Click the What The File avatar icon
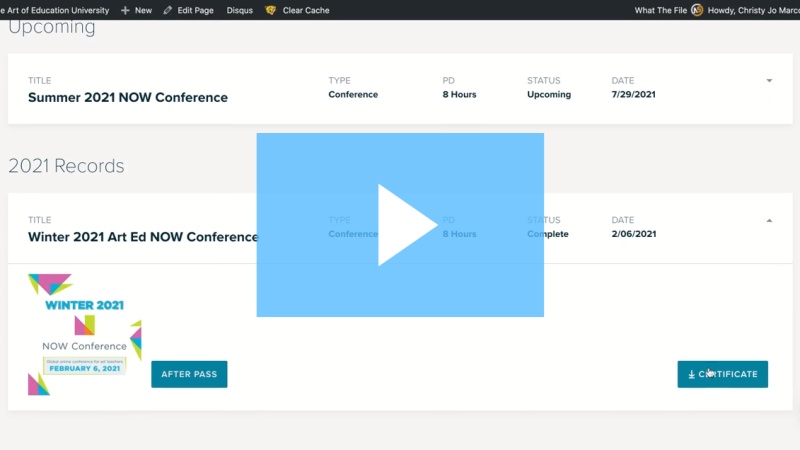Viewport: 800px width, 450px height. [697, 10]
